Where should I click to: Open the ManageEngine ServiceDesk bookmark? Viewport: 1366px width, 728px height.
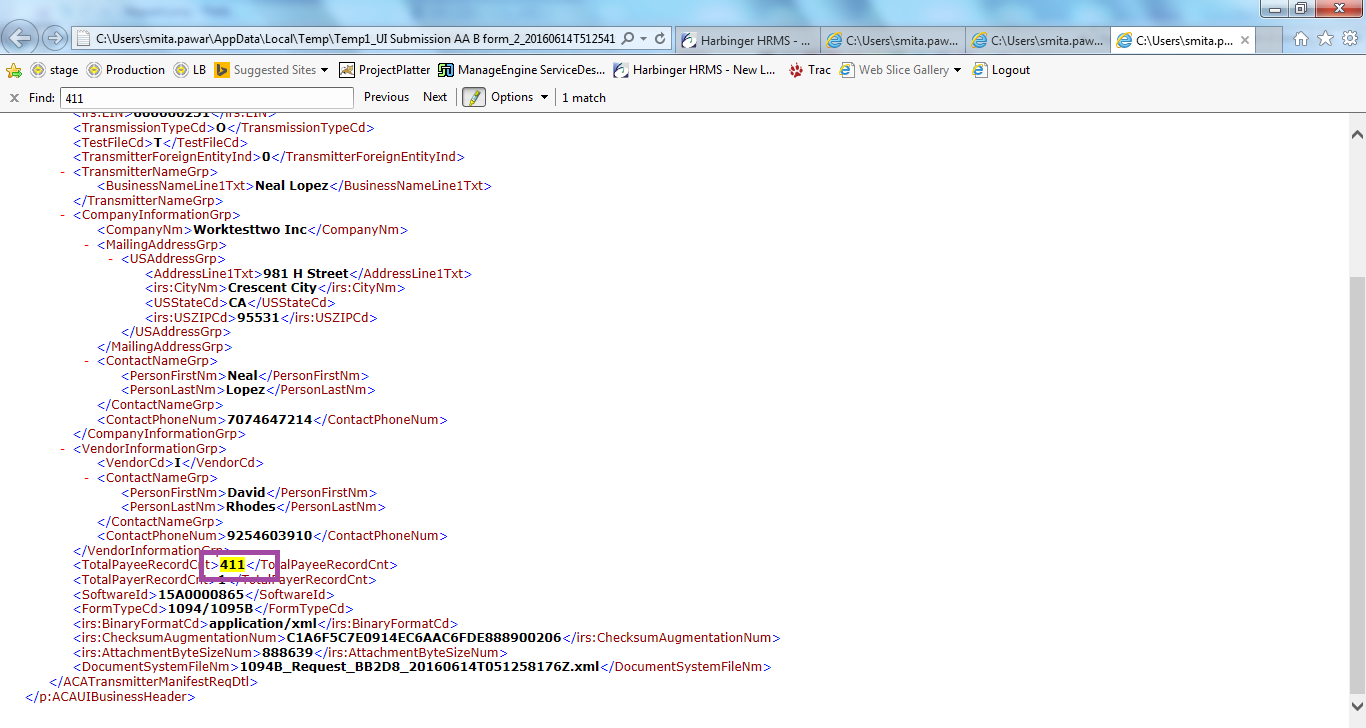pyautogui.click(x=521, y=70)
